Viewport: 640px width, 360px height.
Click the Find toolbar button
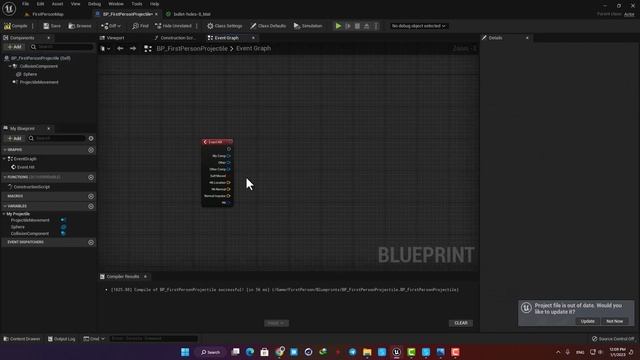pos(140,26)
